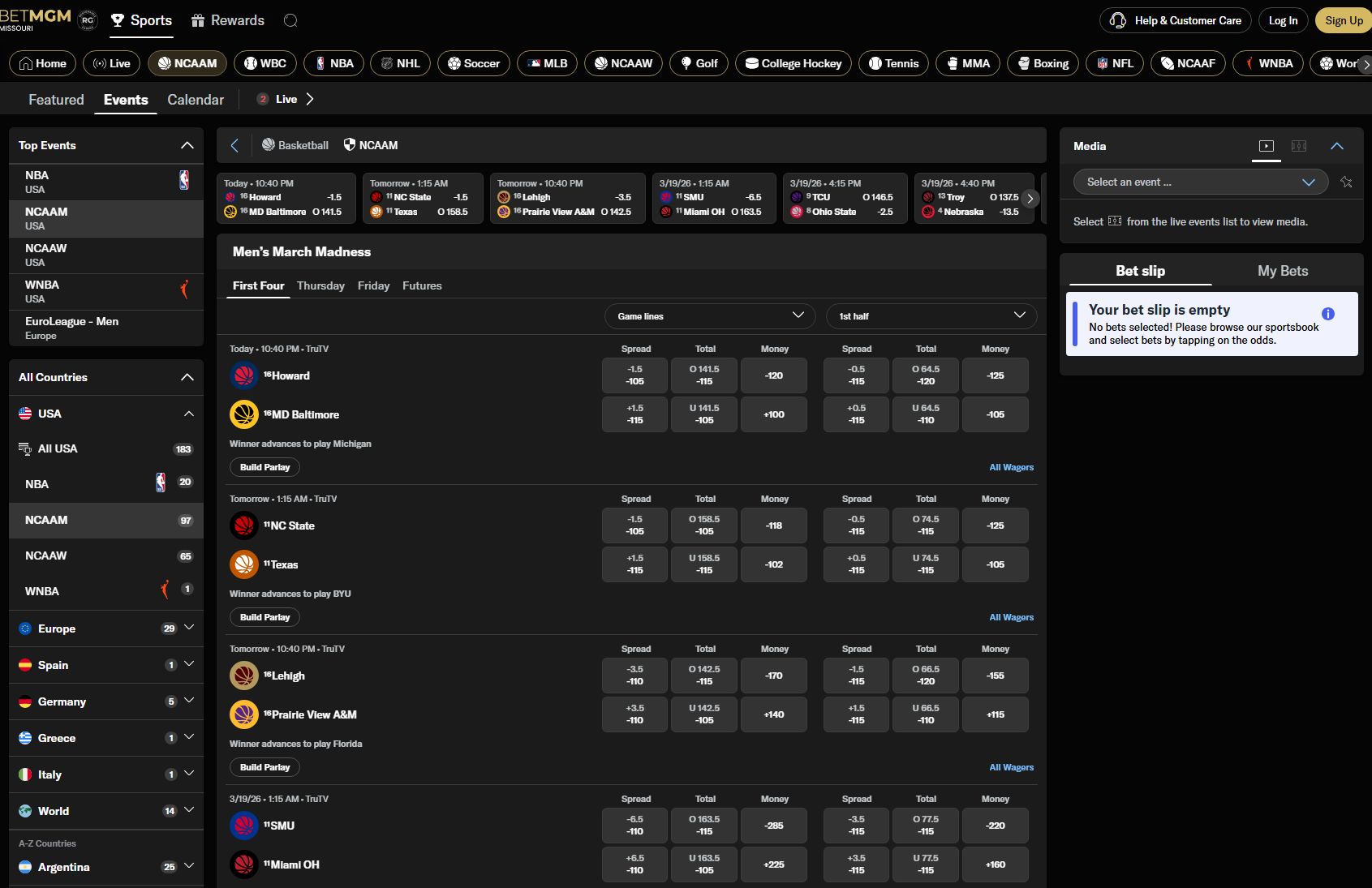Open All Wagers for Howard vs MD Baltimore

point(1011,467)
